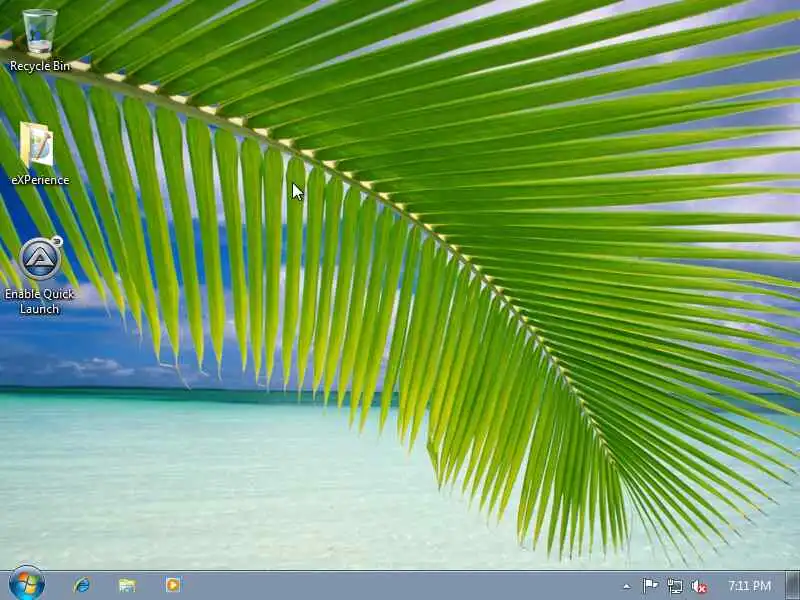Click the Show Desktop button
The height and width of the screenshot is (600, 800).
pyautogui.click(x=792, y=586)
